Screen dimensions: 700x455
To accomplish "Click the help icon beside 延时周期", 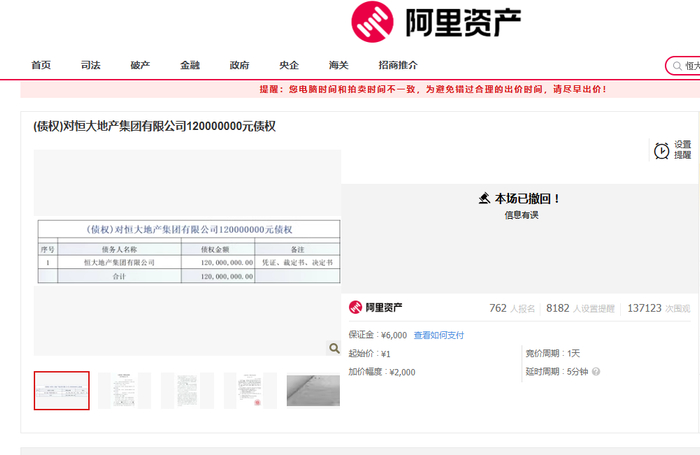I will click(x=596, y=372).
